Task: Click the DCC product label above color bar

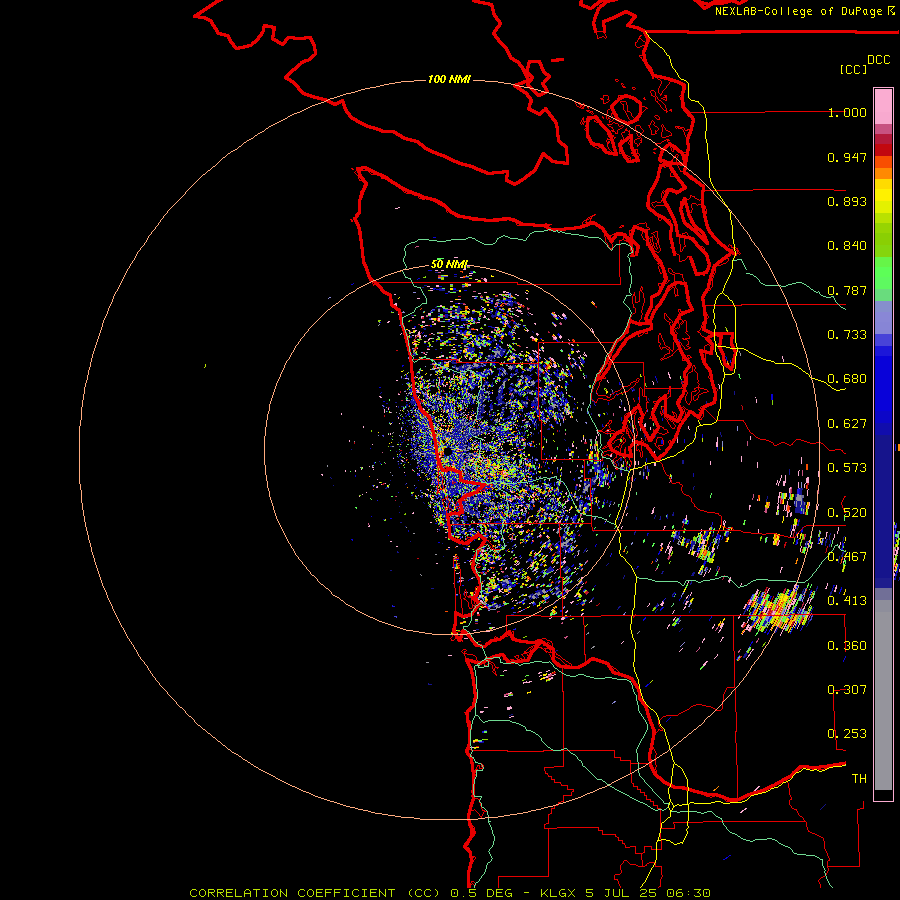Action: [x=879, y=60]
